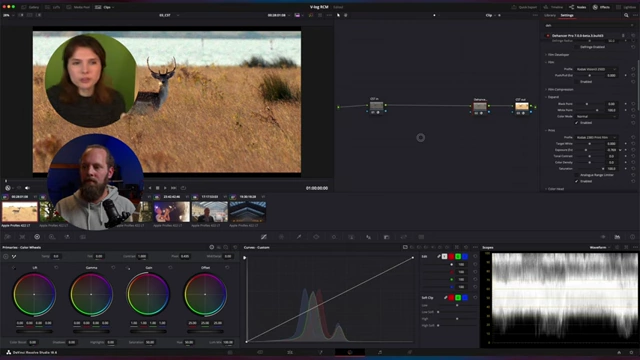Toggle the Expand section Enabled checkbox
This screenshot has height=360, width=640.
577,123
